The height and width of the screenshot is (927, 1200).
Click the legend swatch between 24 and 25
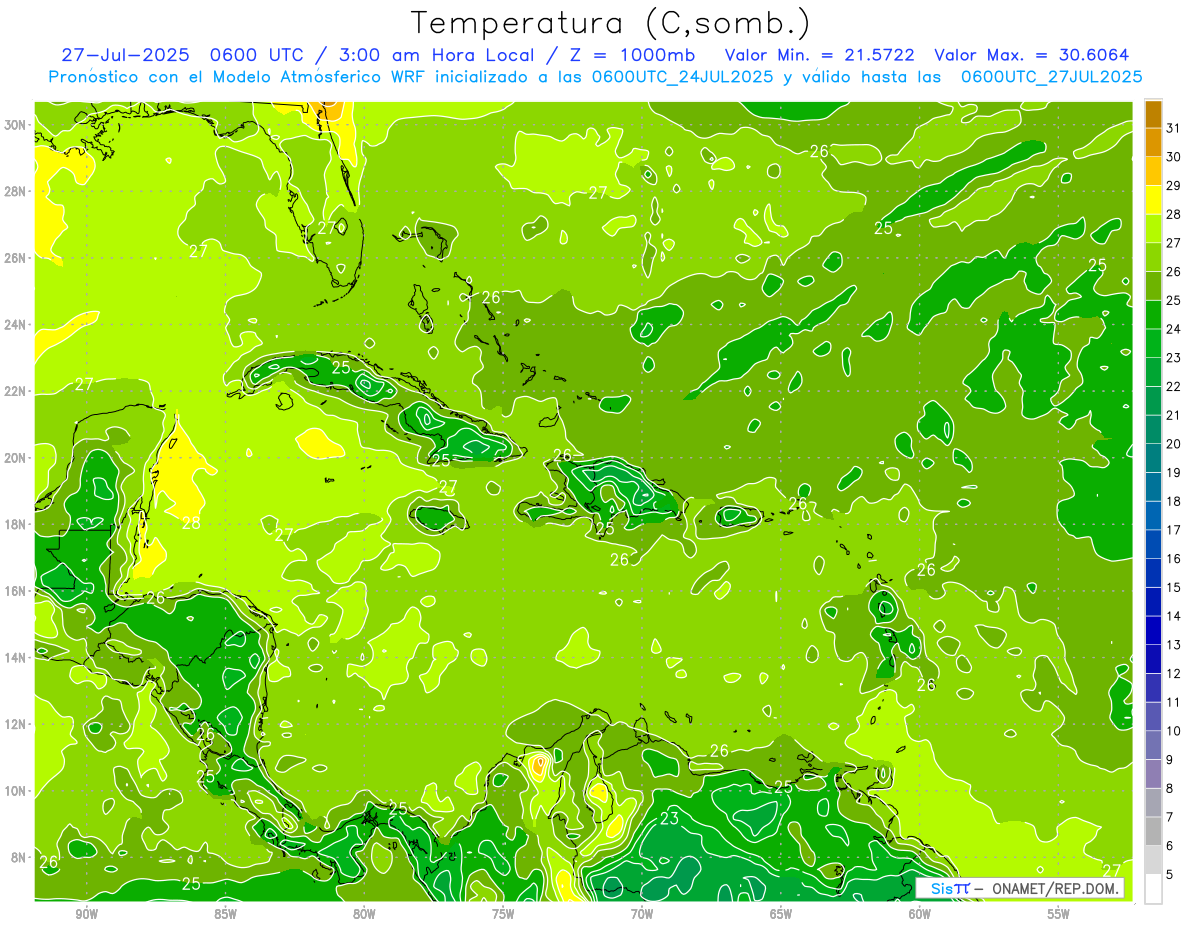(1153, 314)
